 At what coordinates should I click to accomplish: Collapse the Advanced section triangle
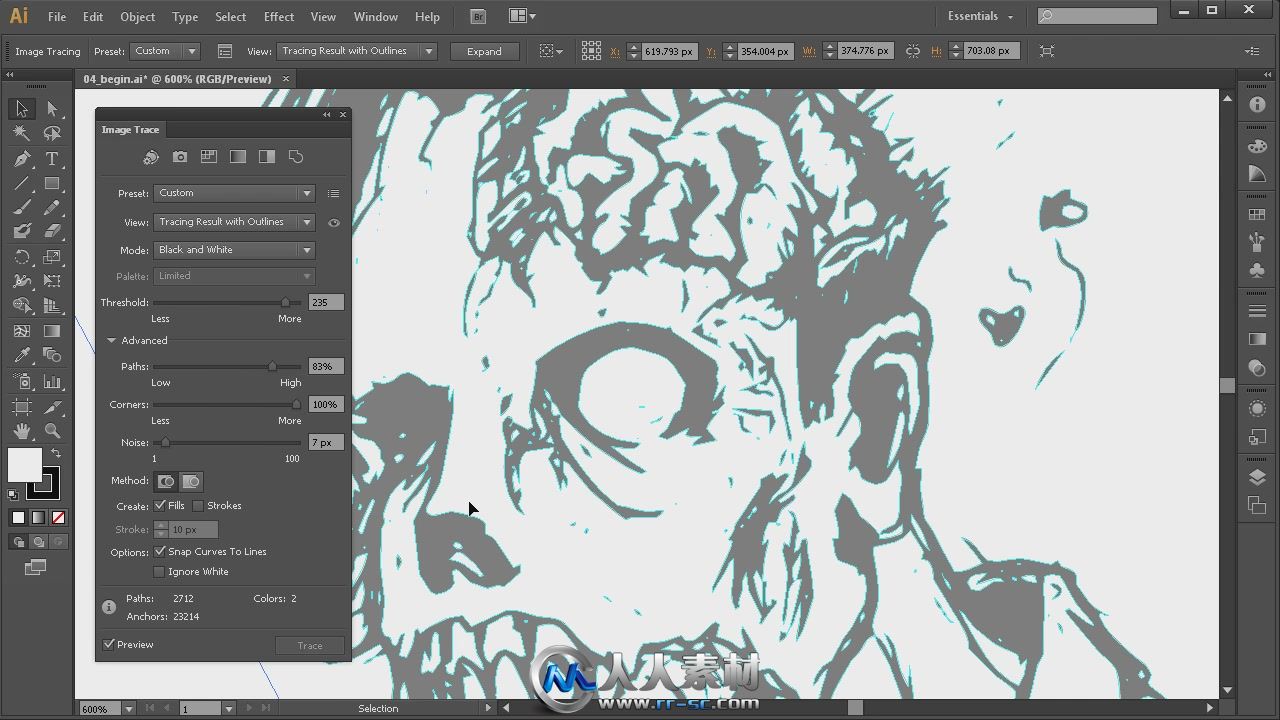[x=112, y=341]
